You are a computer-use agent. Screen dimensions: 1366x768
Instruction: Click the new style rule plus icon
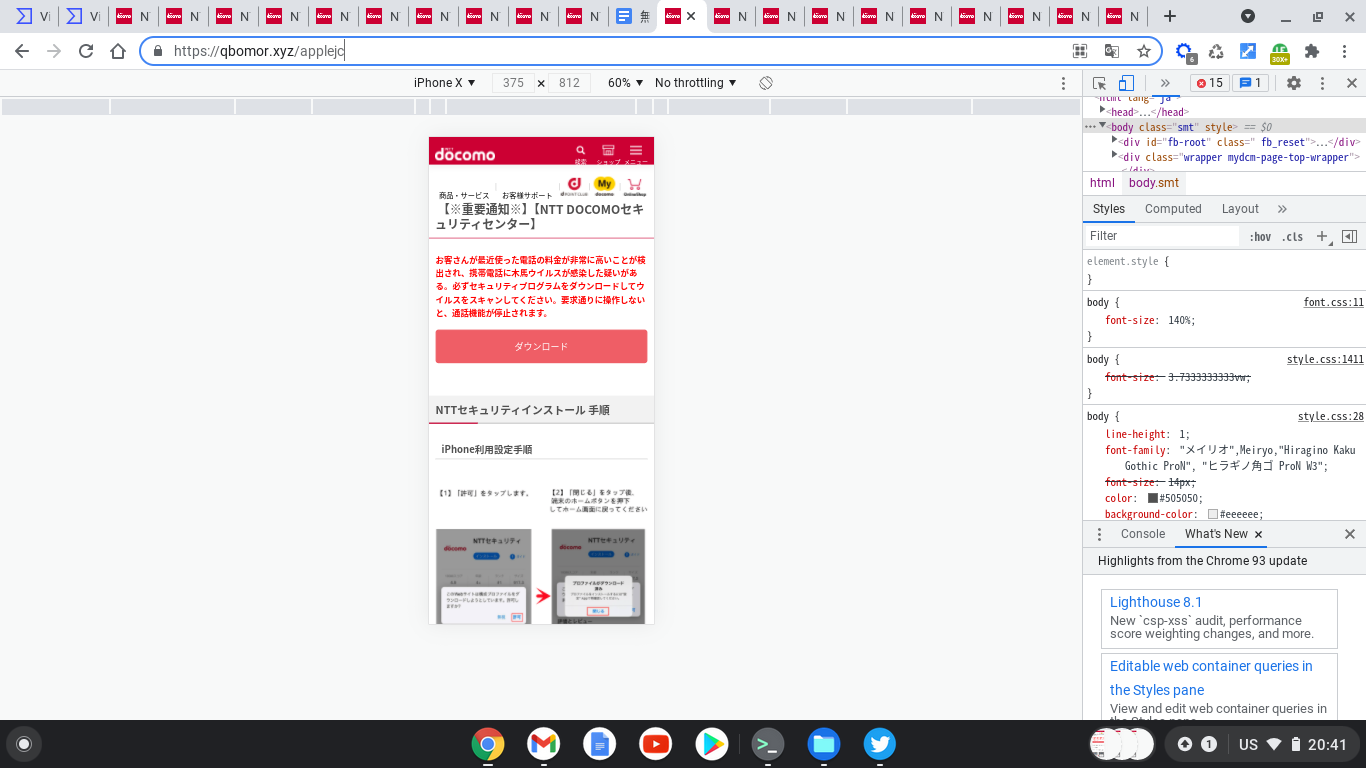[1321, 236]
